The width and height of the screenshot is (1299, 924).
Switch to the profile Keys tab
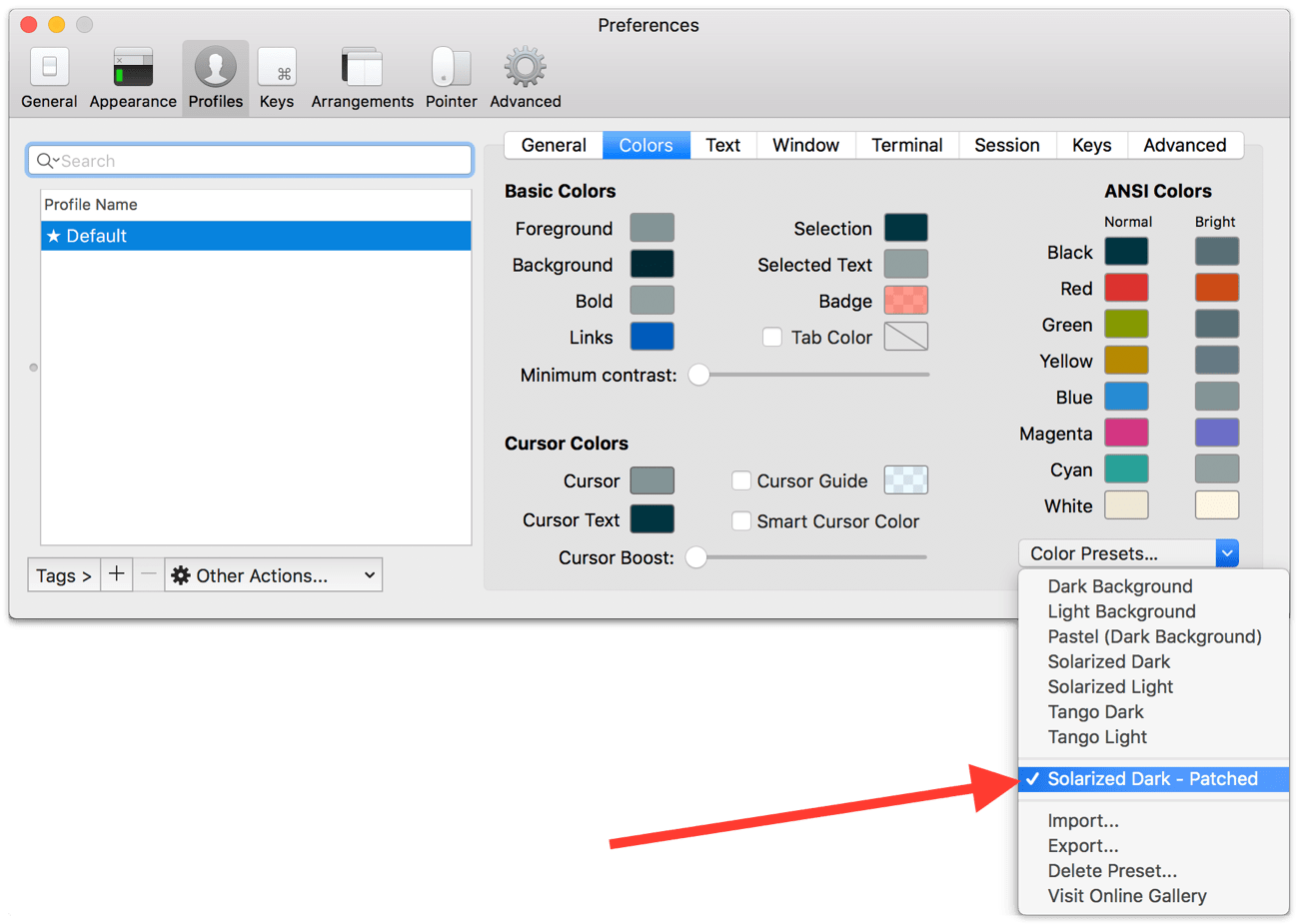pyautogui.click(x=1091, y=145)
